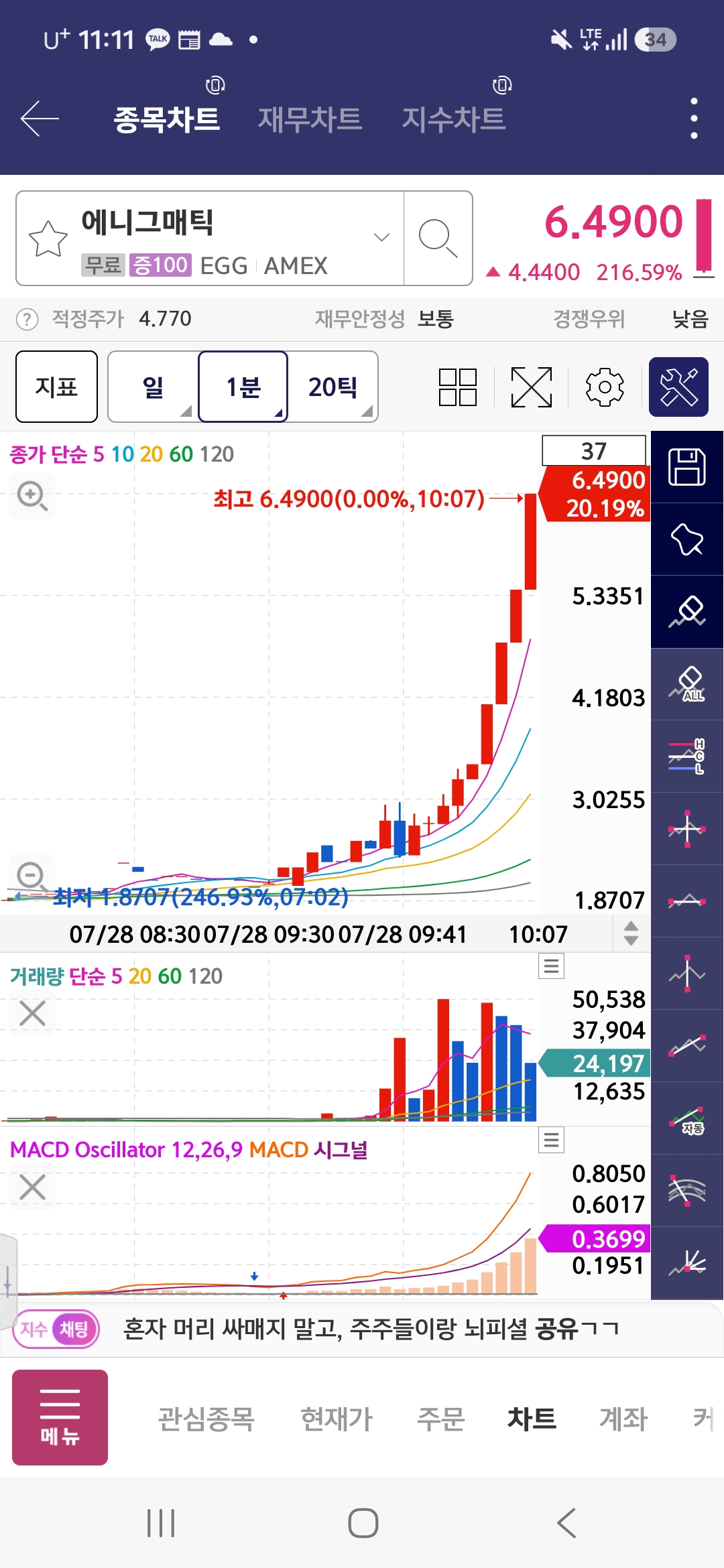Viewport: 724px width, 1568px height.
Task: Tap the 재무안정성 보통 label
Action: (x=384, y=319)
